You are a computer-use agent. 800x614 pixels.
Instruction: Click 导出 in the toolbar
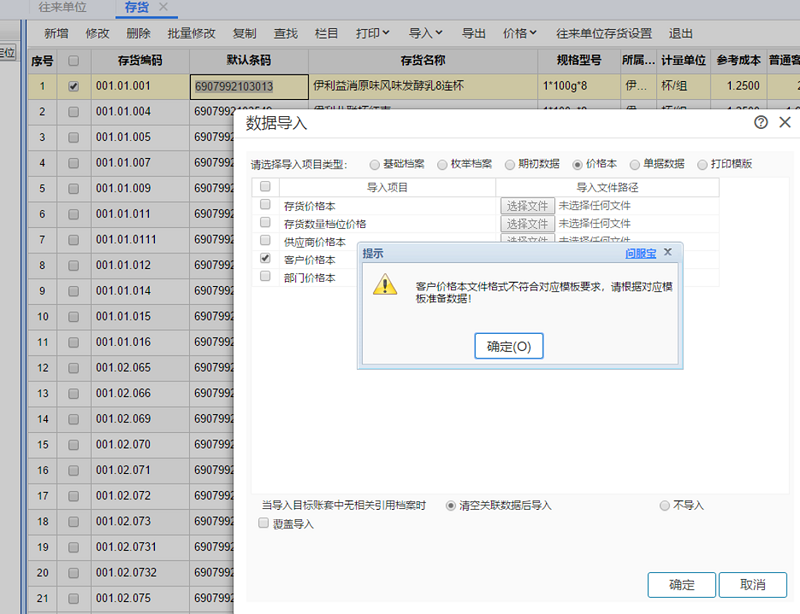473,34
